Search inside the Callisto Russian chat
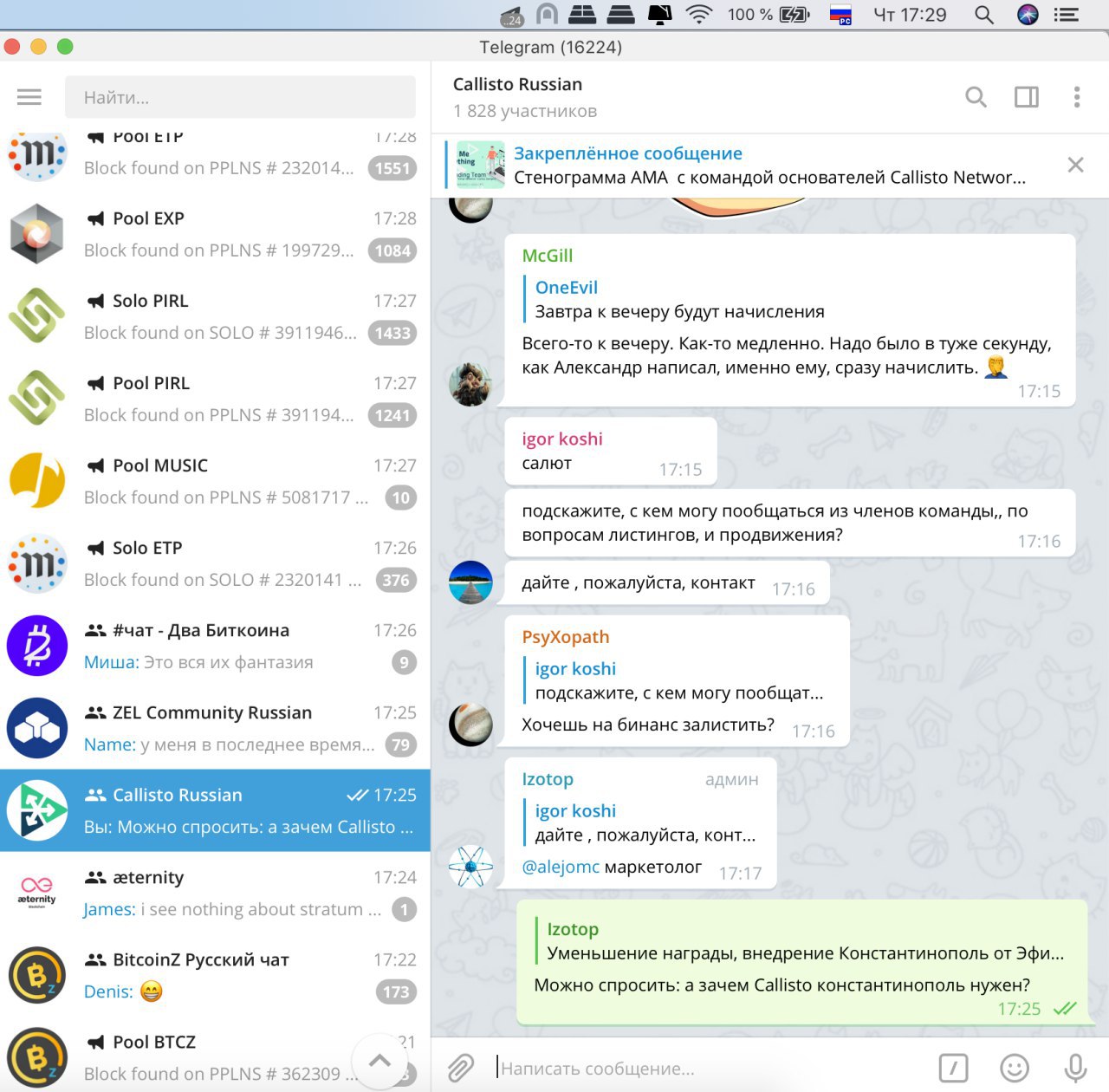This screenshot has height=1092, width=1109. [x=976, y=97]
